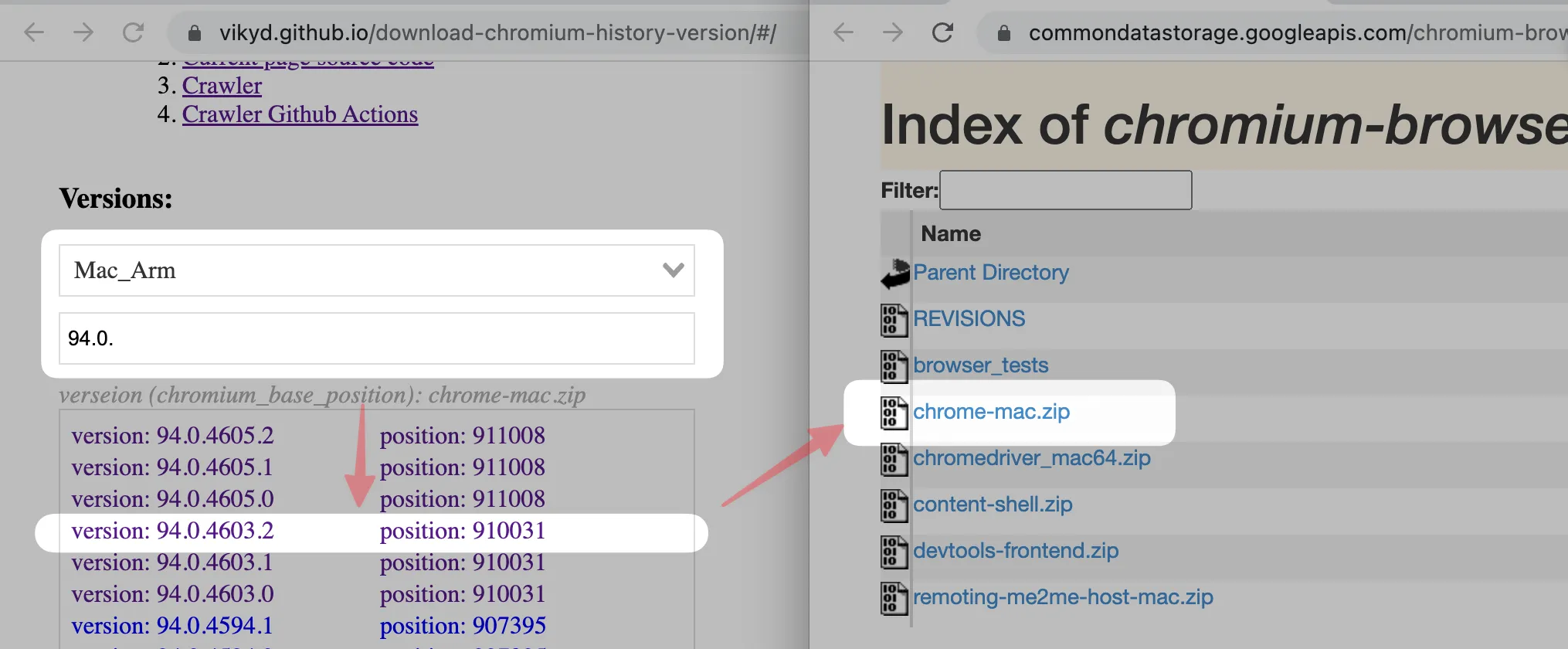Image resolution: width=1568 pixels, height=649 pixels.
Task: Click the file icon next to chromedriver_mac64.zip
Action: [894, 459]
